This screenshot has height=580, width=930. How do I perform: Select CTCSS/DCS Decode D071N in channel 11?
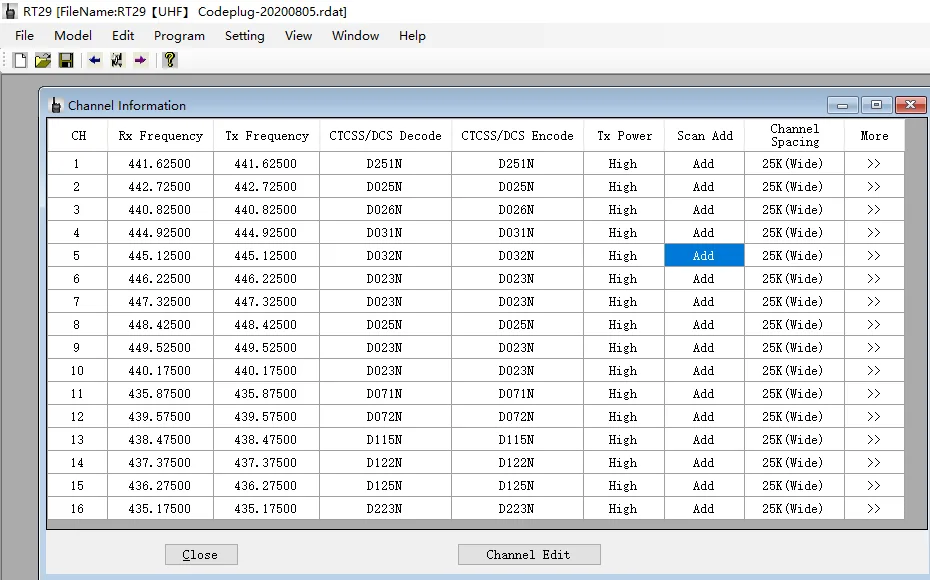(x=385, y=394)
